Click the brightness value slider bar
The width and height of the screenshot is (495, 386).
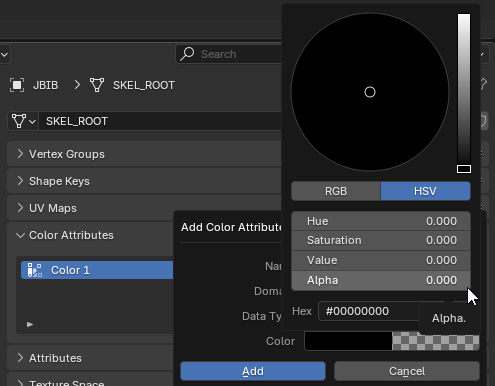click(464, 93)
